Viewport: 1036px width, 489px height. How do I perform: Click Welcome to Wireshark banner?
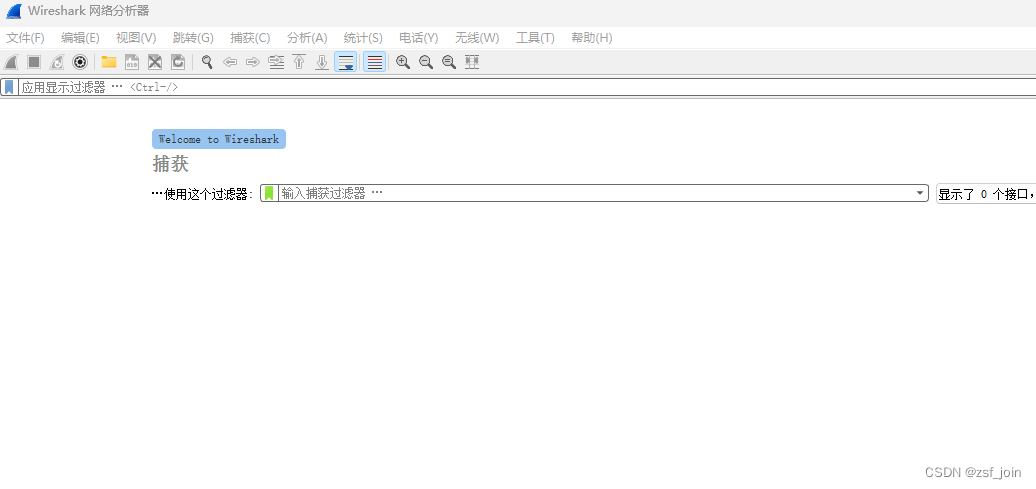tap(219, 139)
